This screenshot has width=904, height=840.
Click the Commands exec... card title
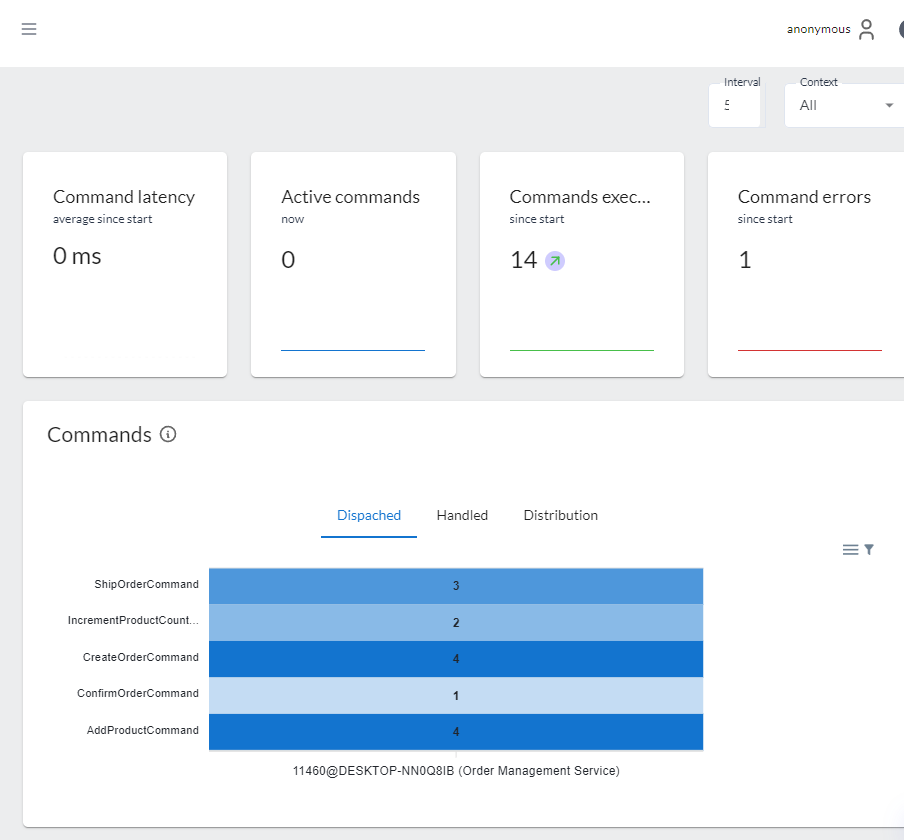[x=580, y=197]
